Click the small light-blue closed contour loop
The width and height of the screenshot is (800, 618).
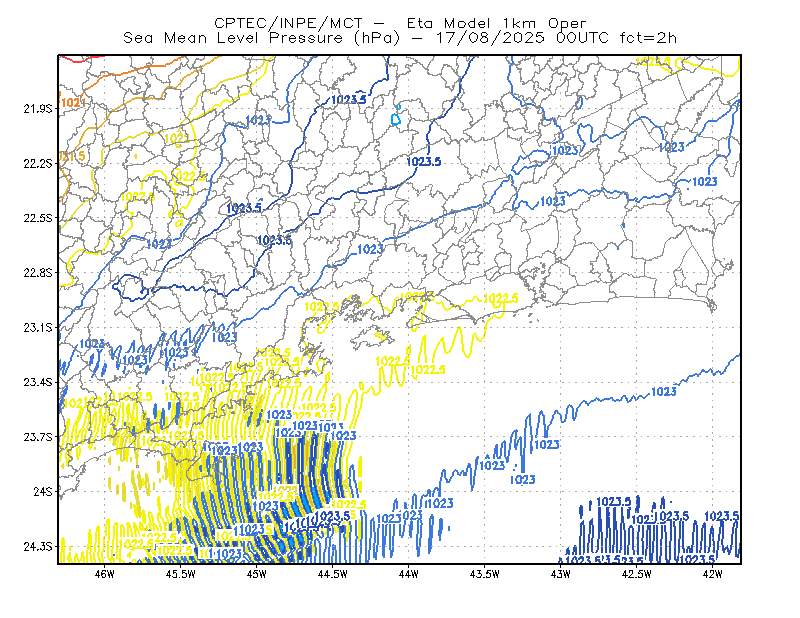[396, 118]
